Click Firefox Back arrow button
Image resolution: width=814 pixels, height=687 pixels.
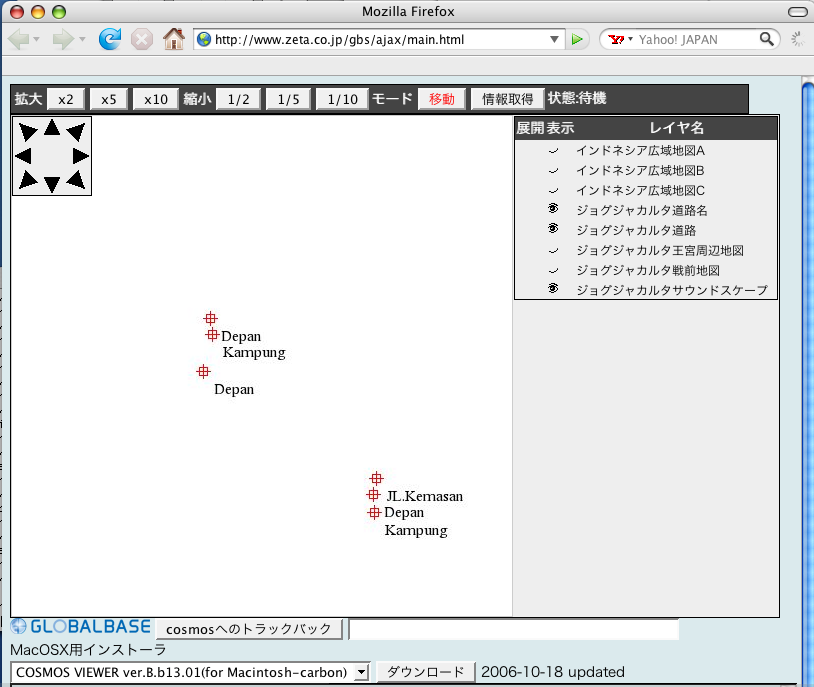tap(19, 39)
